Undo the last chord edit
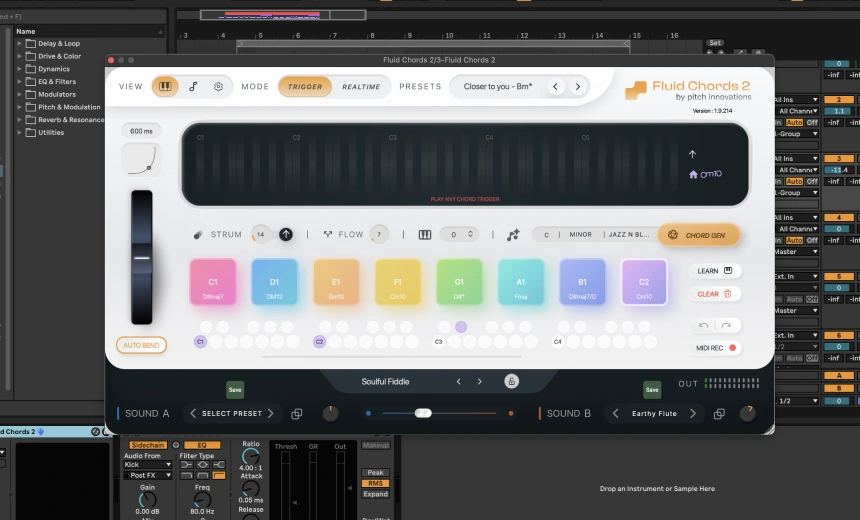Viewport: 860px width, 520px height. point(704,325)
